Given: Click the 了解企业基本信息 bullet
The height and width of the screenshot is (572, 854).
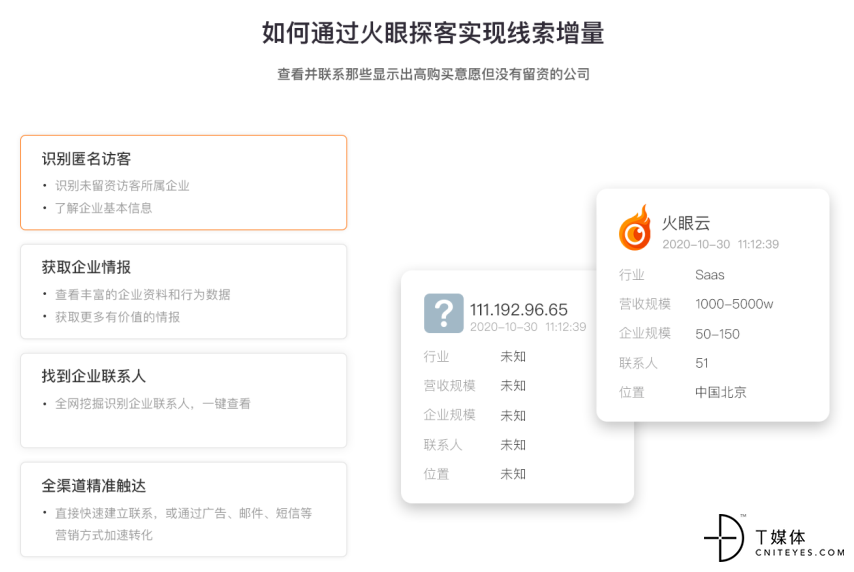Looking at the screenshot, I should click(103, 208).
